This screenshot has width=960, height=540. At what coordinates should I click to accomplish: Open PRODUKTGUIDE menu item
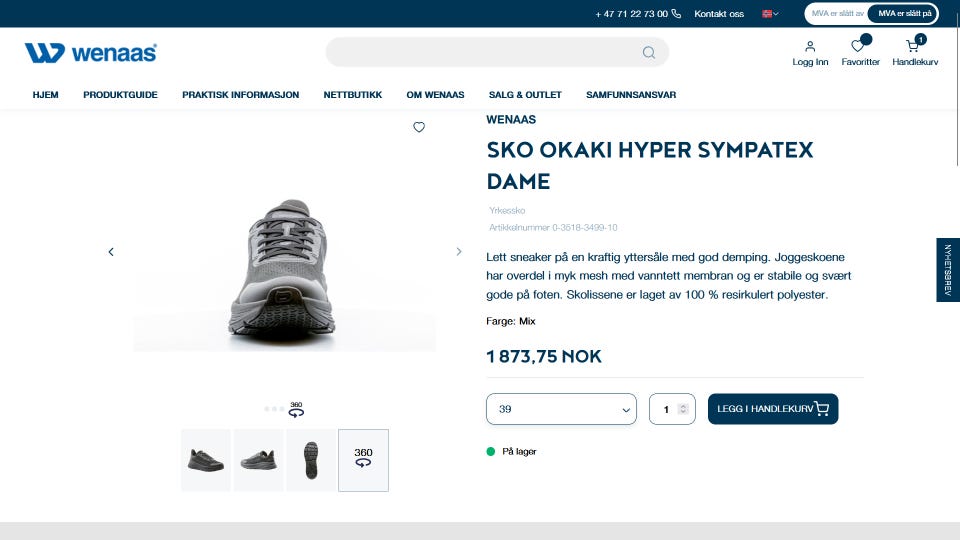[x=120, y=95]
